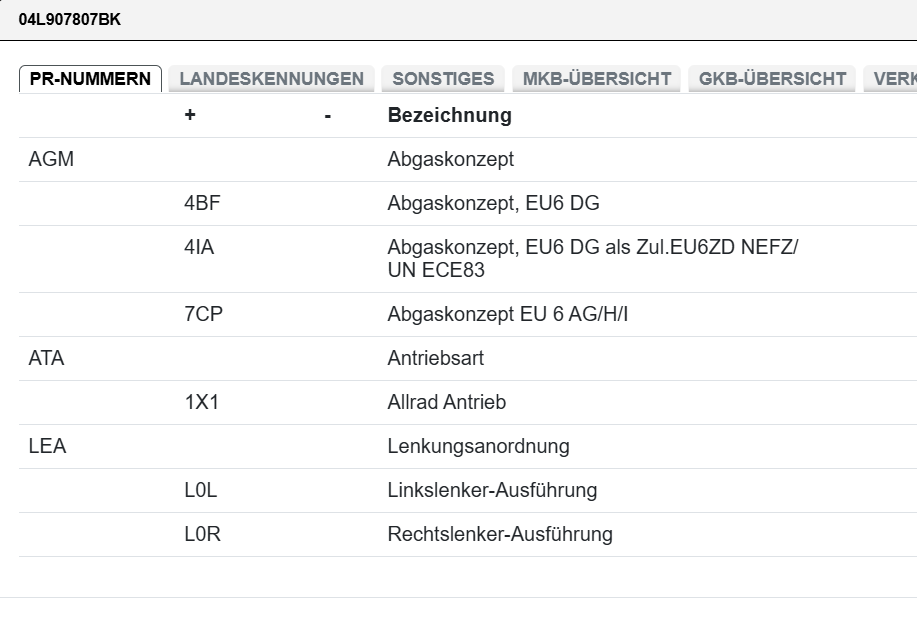Select PR code 4IA
The width and height of the screenshot is (917, 643).
pyautogui.click(x=199, y=247)
